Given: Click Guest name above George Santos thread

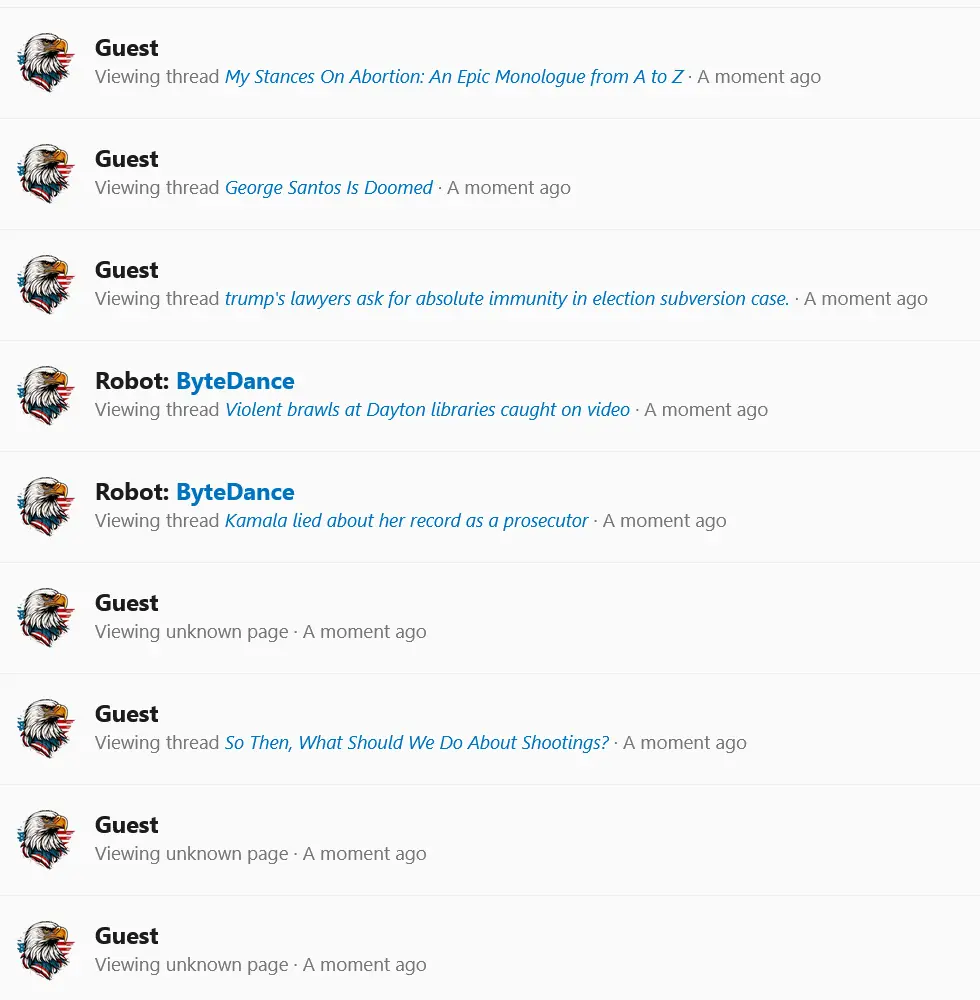Looking at the screenshot, I should pyautogui.click(x=126, y=159).
